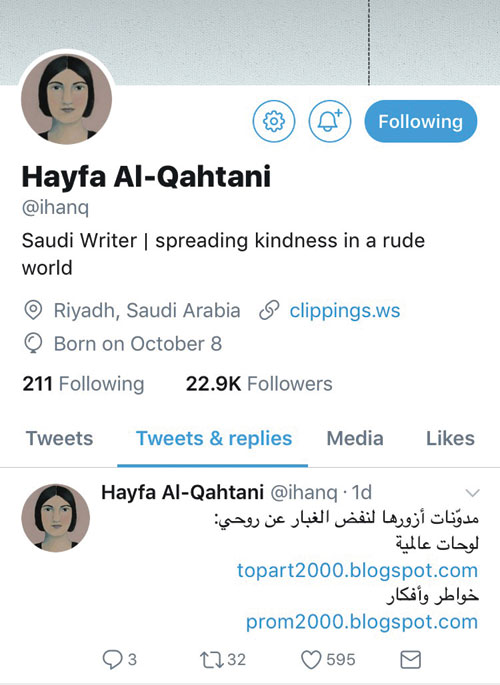Switch to the Tweets tab
The height and width of the screenshot is (685, 500).
(x=59, y=438)
